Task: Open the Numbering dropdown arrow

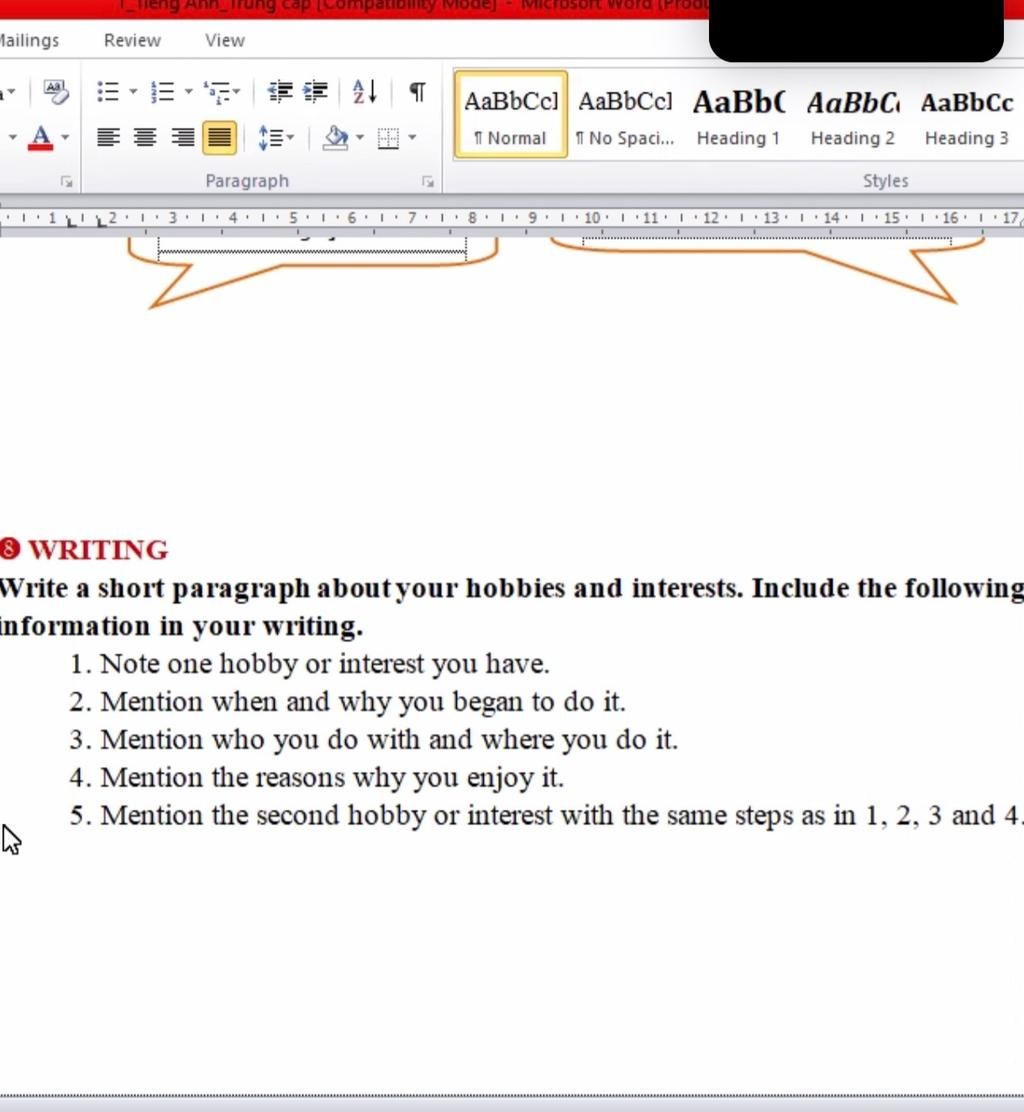Action: click(x=188, y=91)
